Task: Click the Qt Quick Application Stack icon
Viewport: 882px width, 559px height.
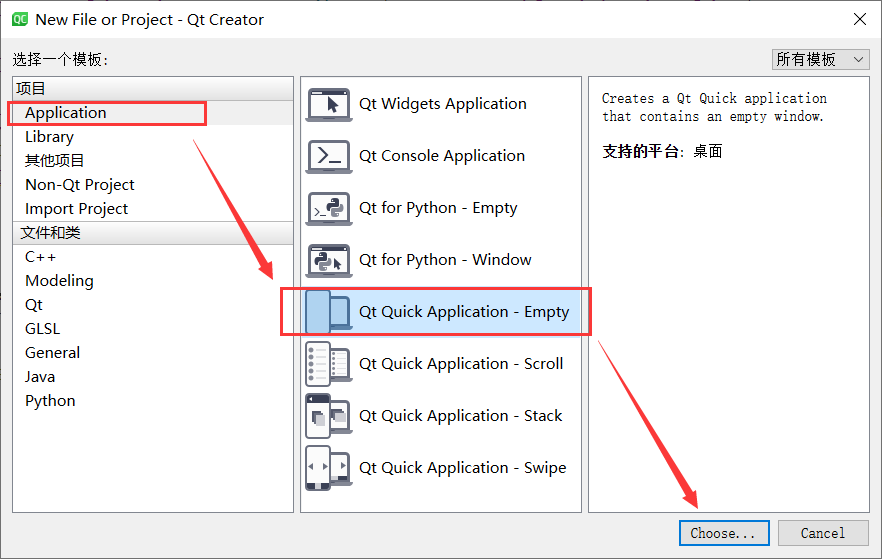Action: [x=329, y=416]
